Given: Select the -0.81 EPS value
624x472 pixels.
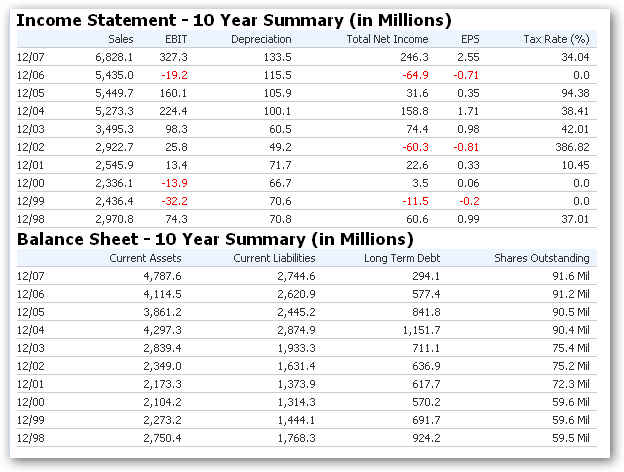Looking at the screenshot, I should point(466,147).
